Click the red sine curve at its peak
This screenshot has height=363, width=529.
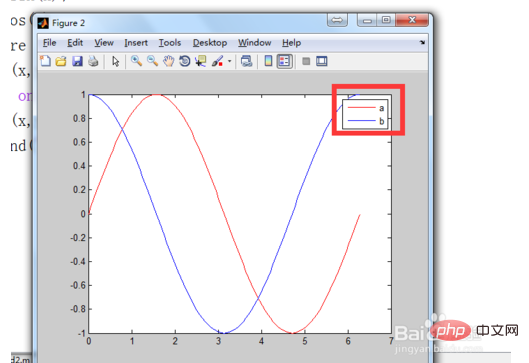coord(156,95)
